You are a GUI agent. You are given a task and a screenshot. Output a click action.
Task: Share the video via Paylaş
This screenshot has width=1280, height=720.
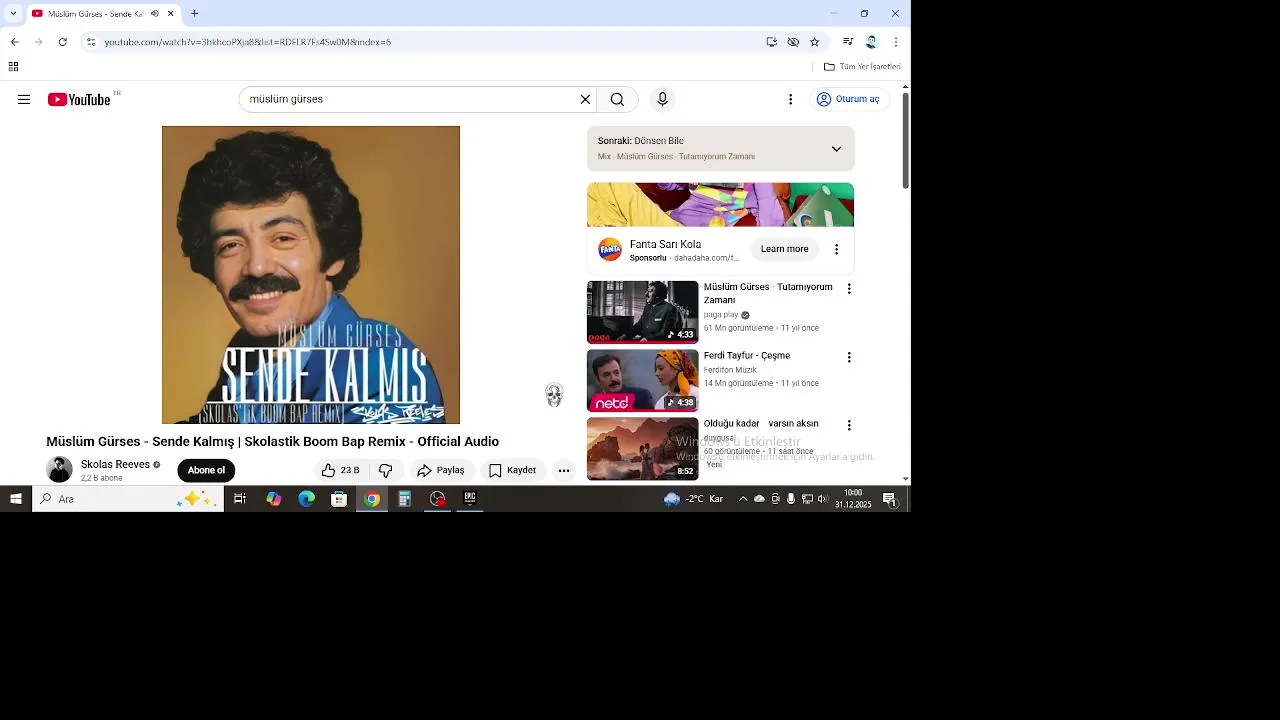441,470
